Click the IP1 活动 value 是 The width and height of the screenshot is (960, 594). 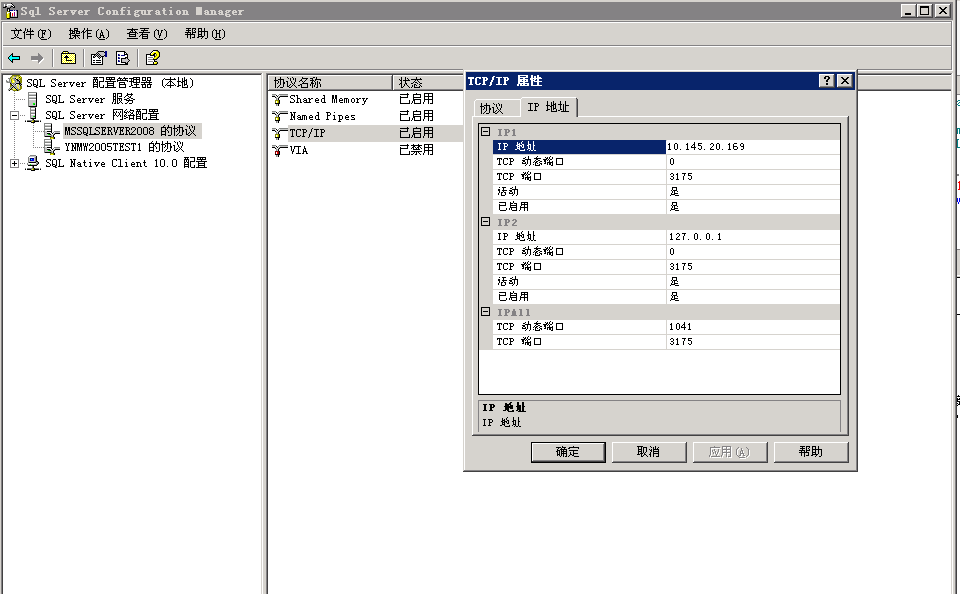(x=752, y=192)
